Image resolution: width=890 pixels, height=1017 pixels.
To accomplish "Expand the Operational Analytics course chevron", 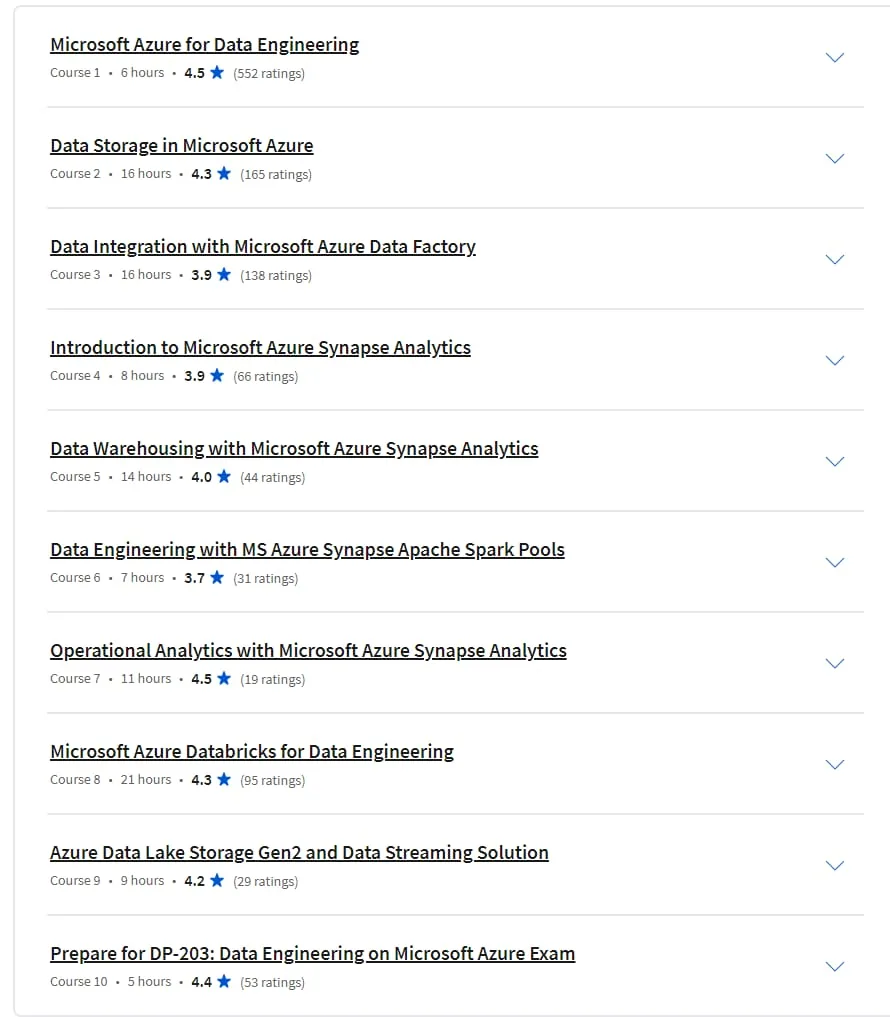I will [x=834, y=664].
